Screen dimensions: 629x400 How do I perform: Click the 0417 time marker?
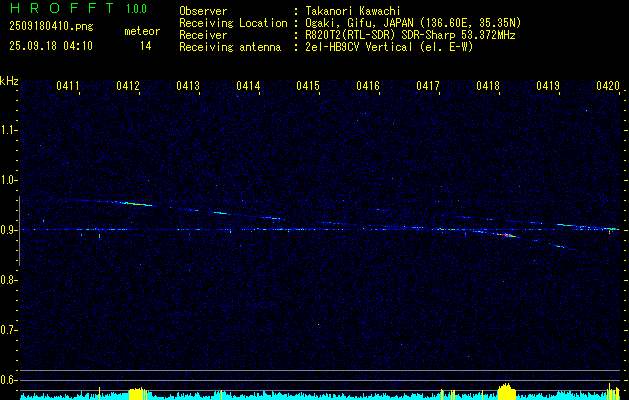point(428,85)
